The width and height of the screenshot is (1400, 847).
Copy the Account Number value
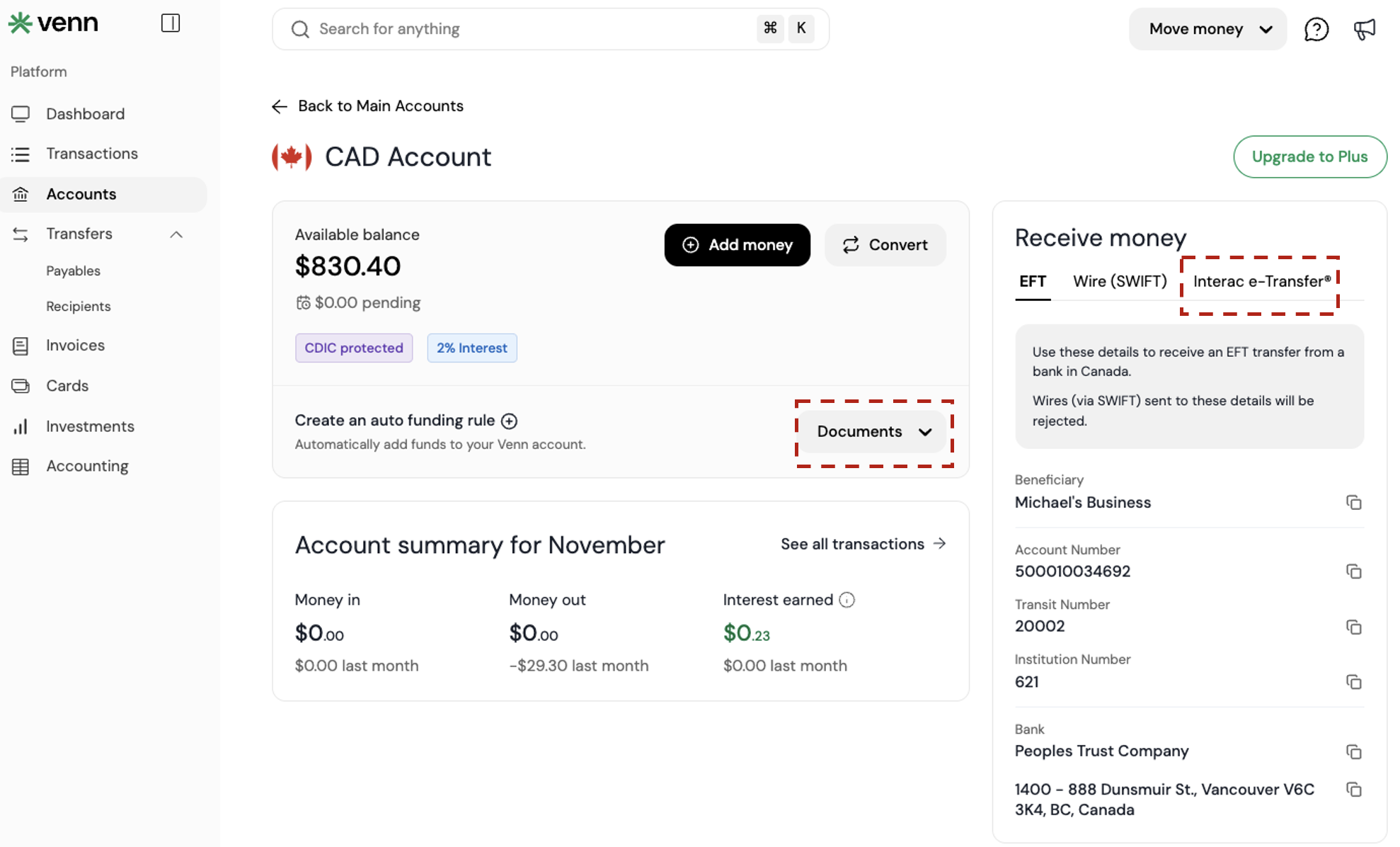click(1353, 572)
